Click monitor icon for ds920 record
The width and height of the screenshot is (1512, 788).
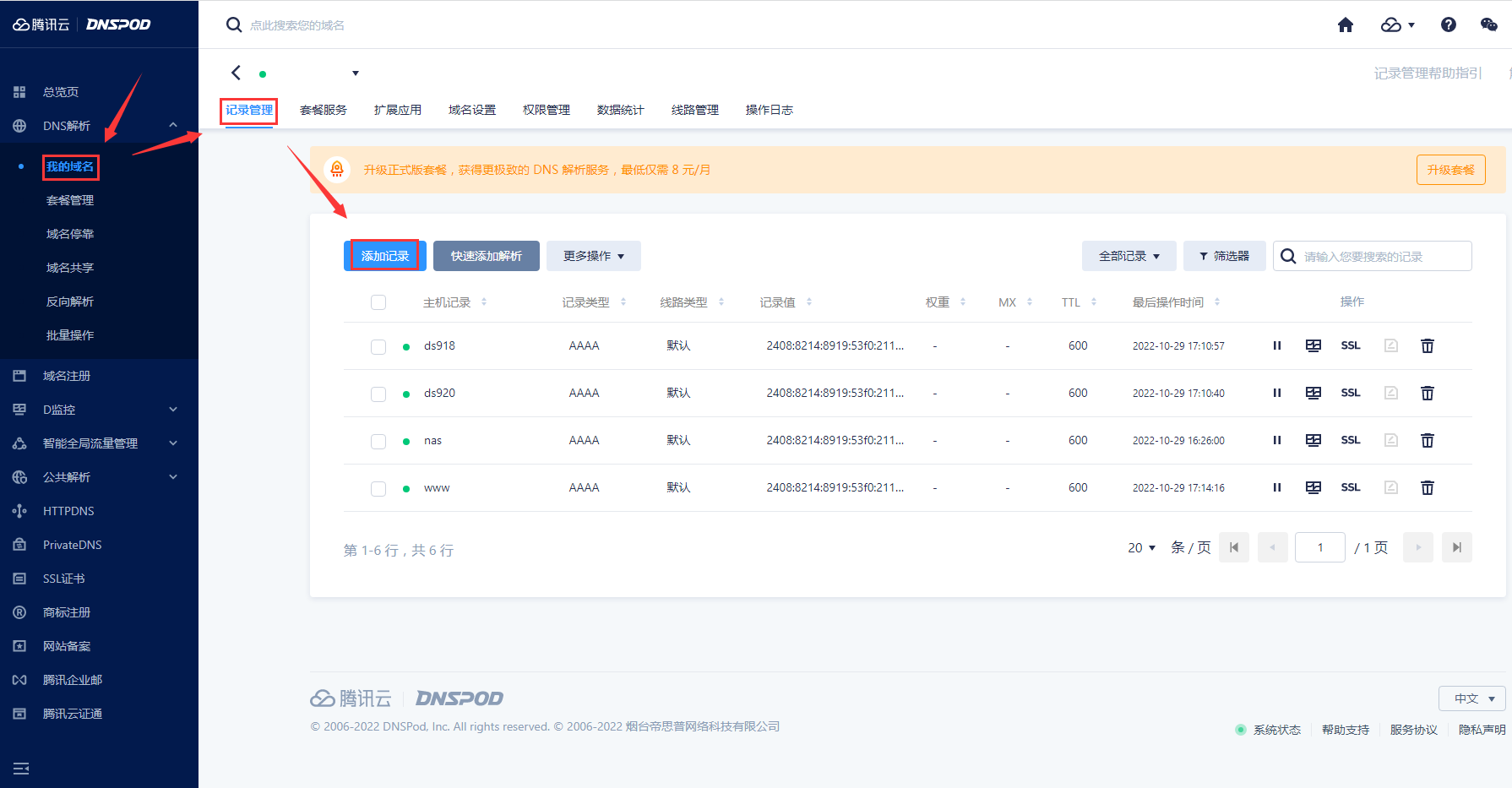1313,393
